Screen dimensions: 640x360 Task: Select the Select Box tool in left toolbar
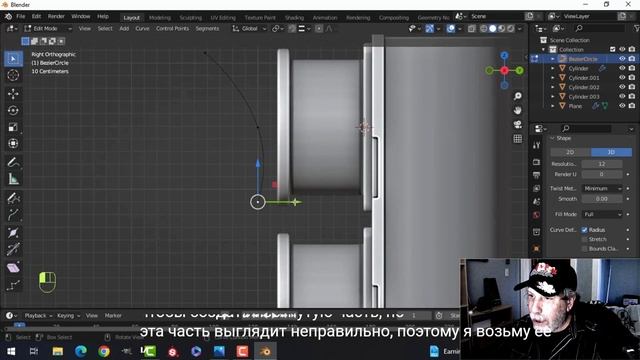13,59
